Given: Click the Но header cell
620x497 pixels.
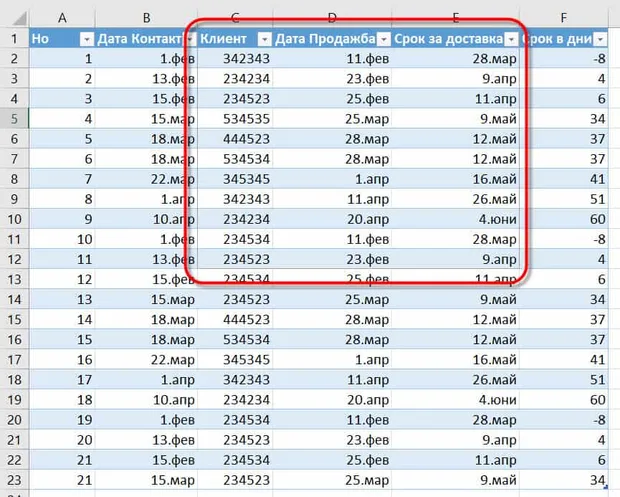Looking at the screenshot, I should click(62, 39).
